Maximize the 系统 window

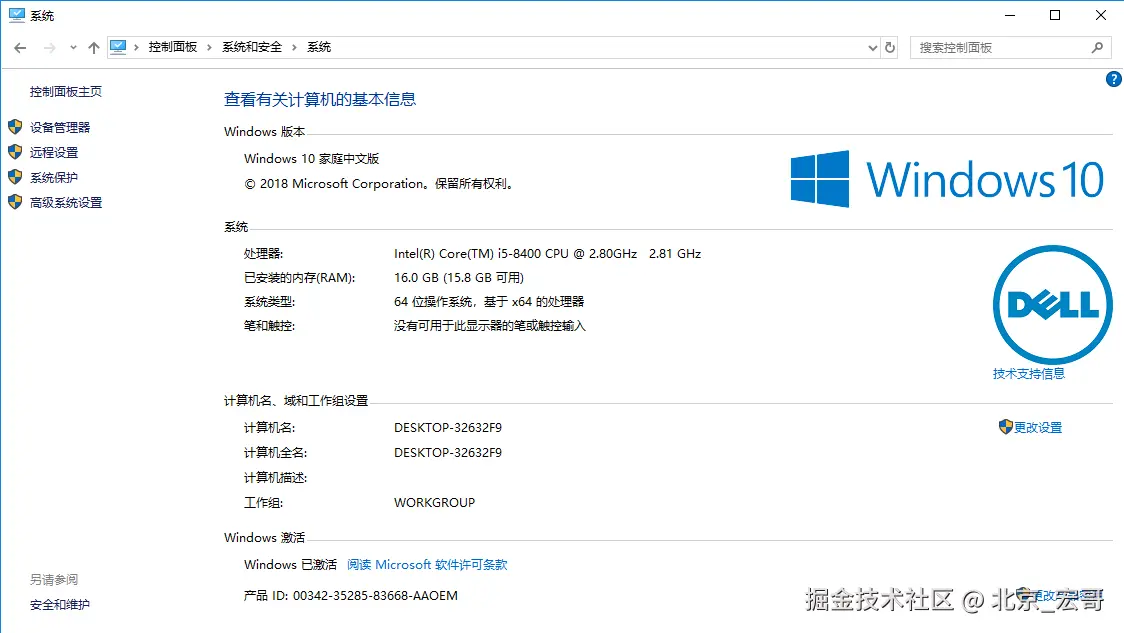pyautogui.click(x=1055, y=15)
